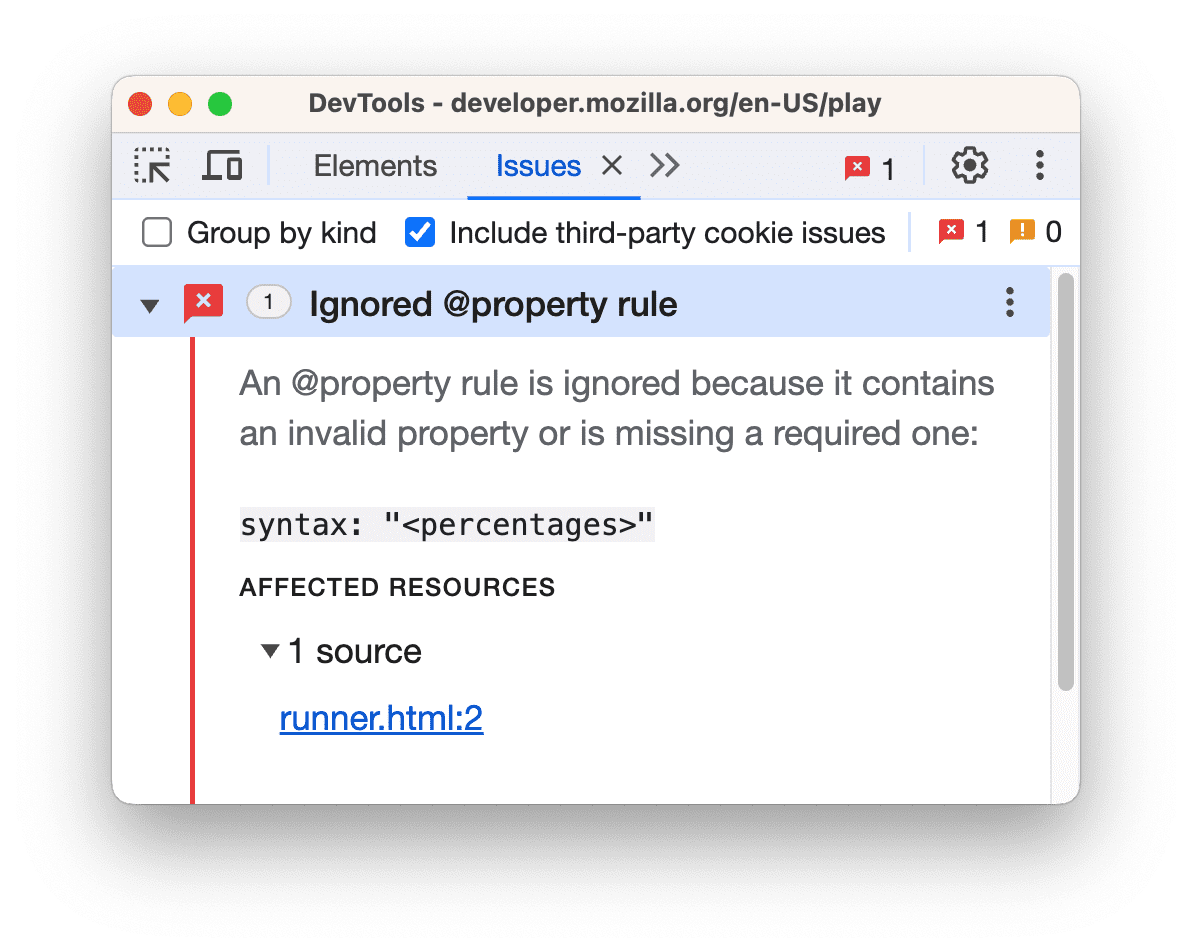Open the DevTools main menu
1192x952 pixels.
1040,166
